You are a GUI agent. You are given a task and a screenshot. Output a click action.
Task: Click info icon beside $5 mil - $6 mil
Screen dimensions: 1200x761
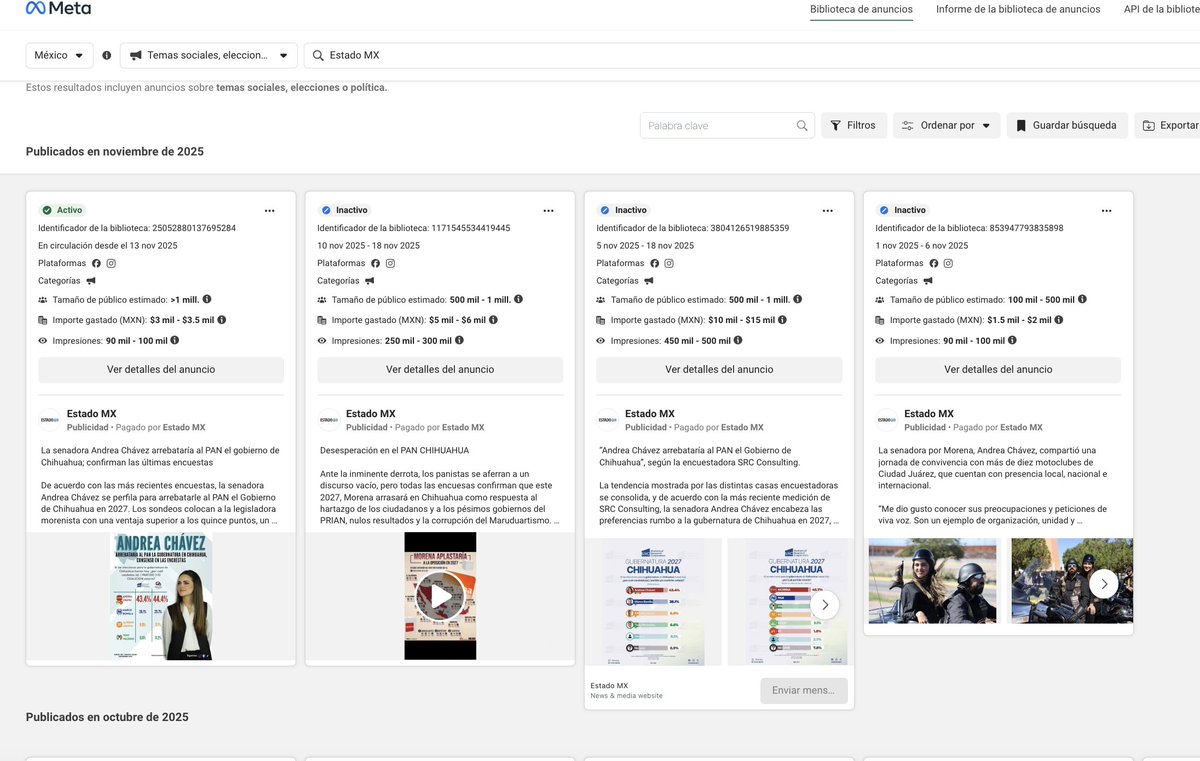[x=493, y=320]
